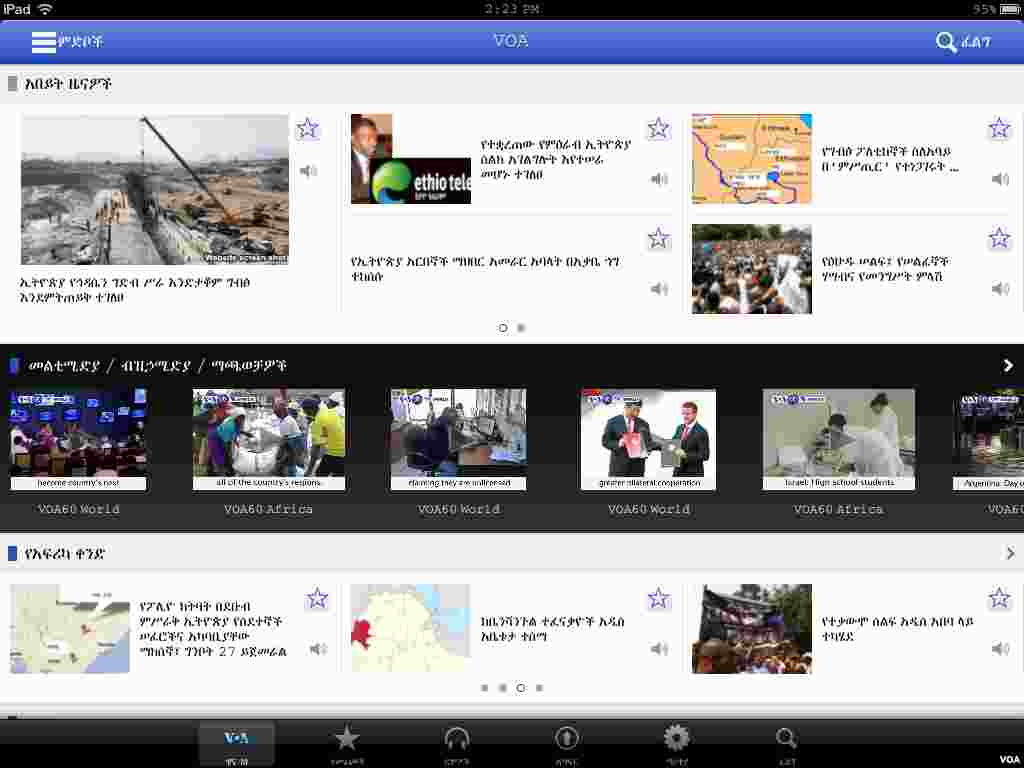
Task: Open the Favorites star tab at the bottom
Action: [x=346, y=738]
